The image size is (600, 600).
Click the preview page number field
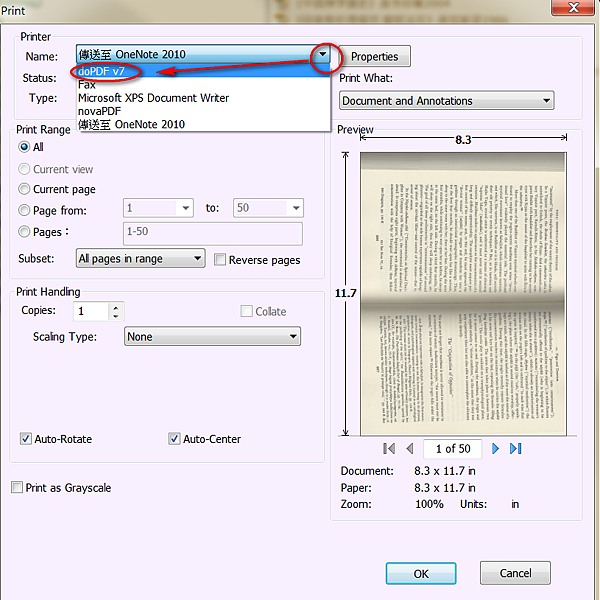coord(453,448)
